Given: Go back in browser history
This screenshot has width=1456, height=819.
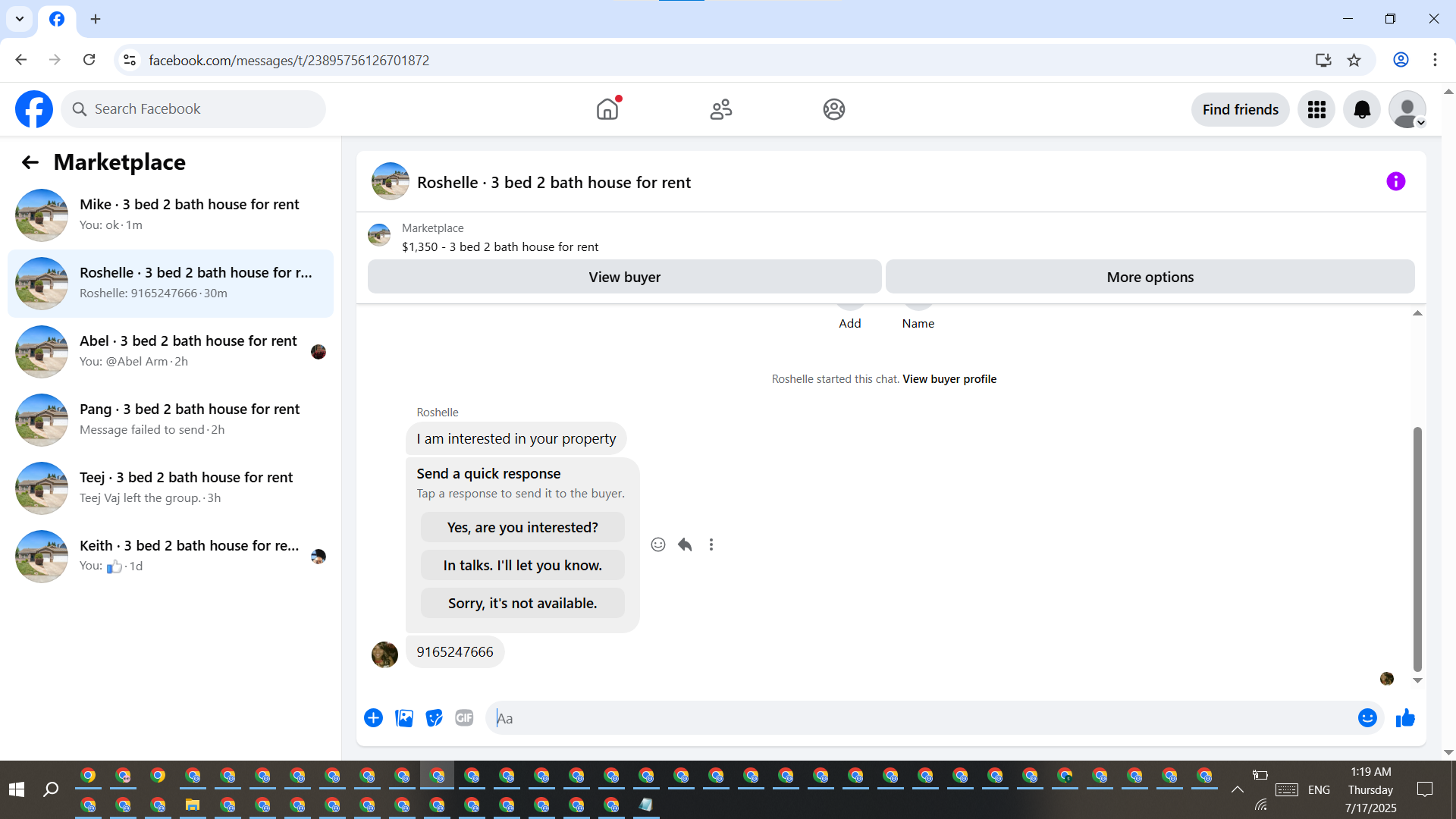Looking at the screenshot, I should point(21,60).
